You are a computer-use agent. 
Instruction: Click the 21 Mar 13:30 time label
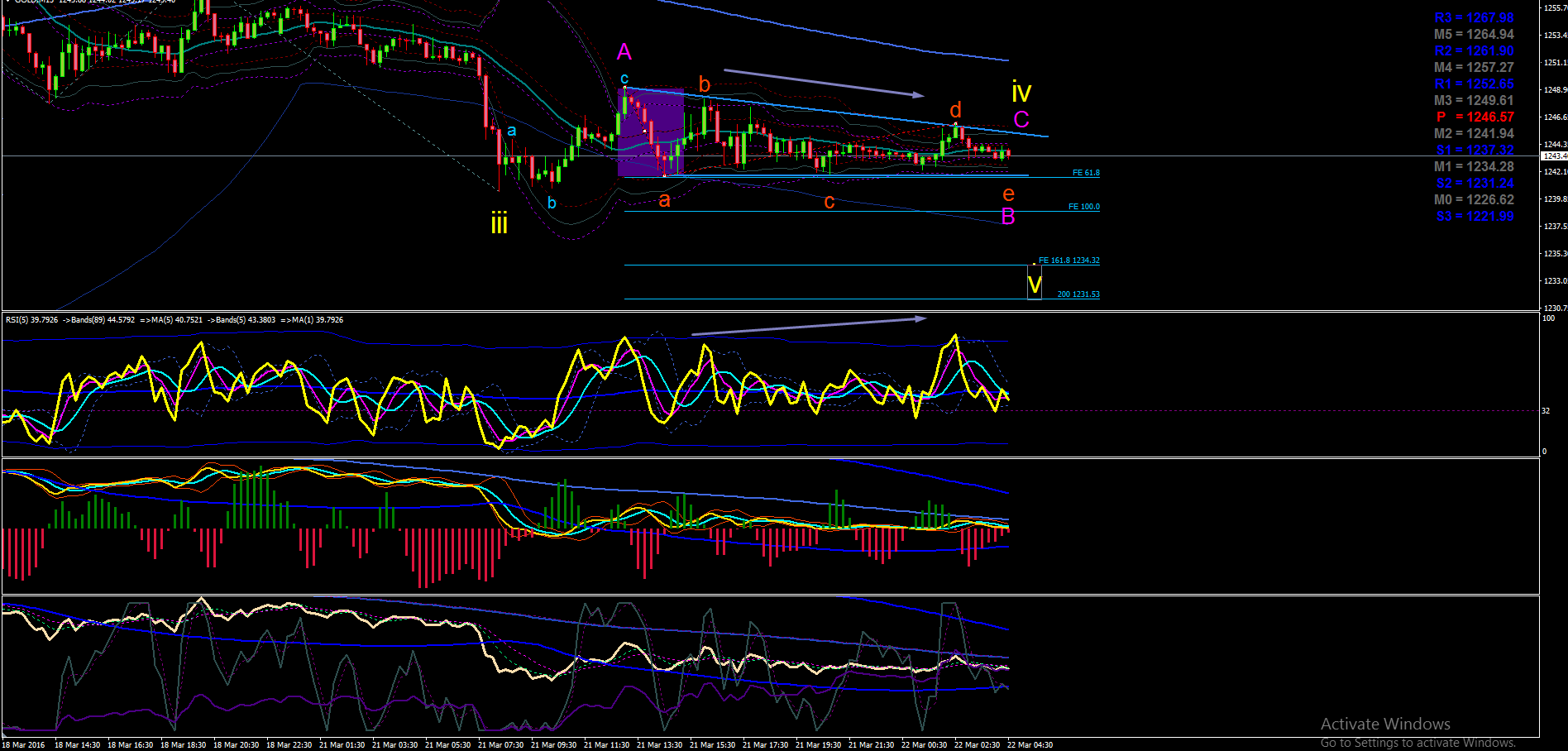point(660,745)
